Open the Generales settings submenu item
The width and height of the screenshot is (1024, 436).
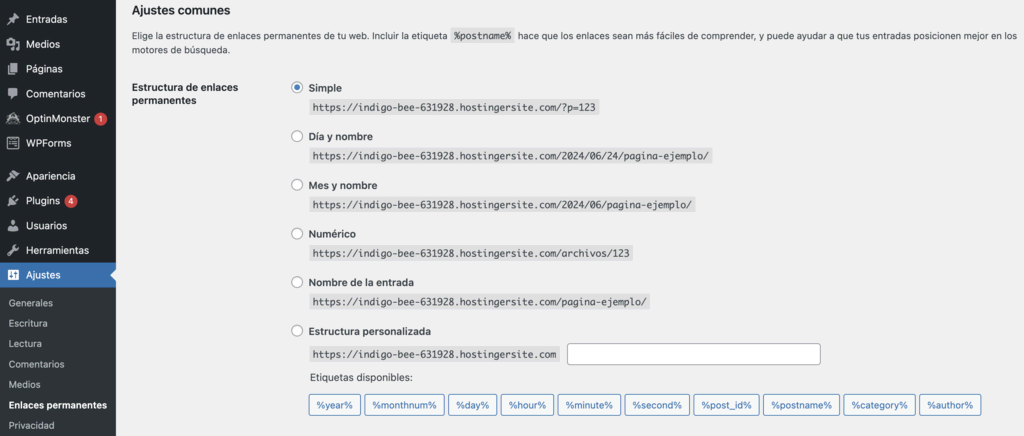[x=30, y=303]
